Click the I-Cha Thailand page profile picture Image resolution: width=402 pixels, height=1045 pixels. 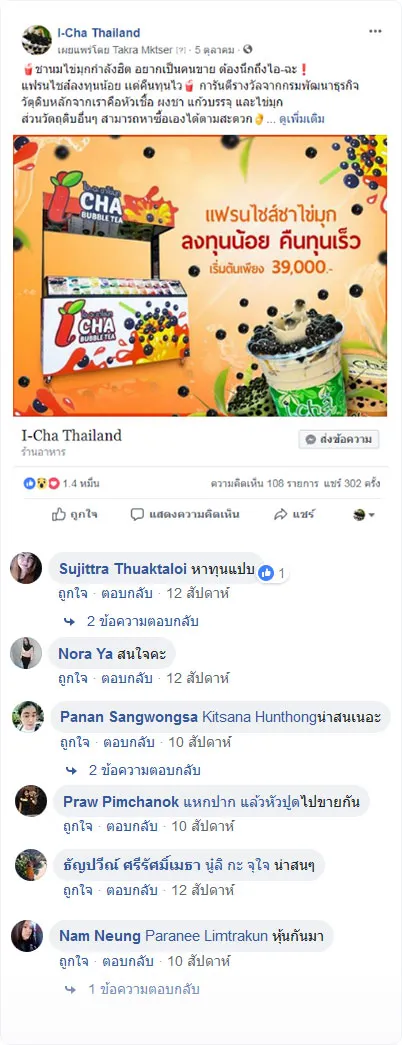click(x=37, y=40)
